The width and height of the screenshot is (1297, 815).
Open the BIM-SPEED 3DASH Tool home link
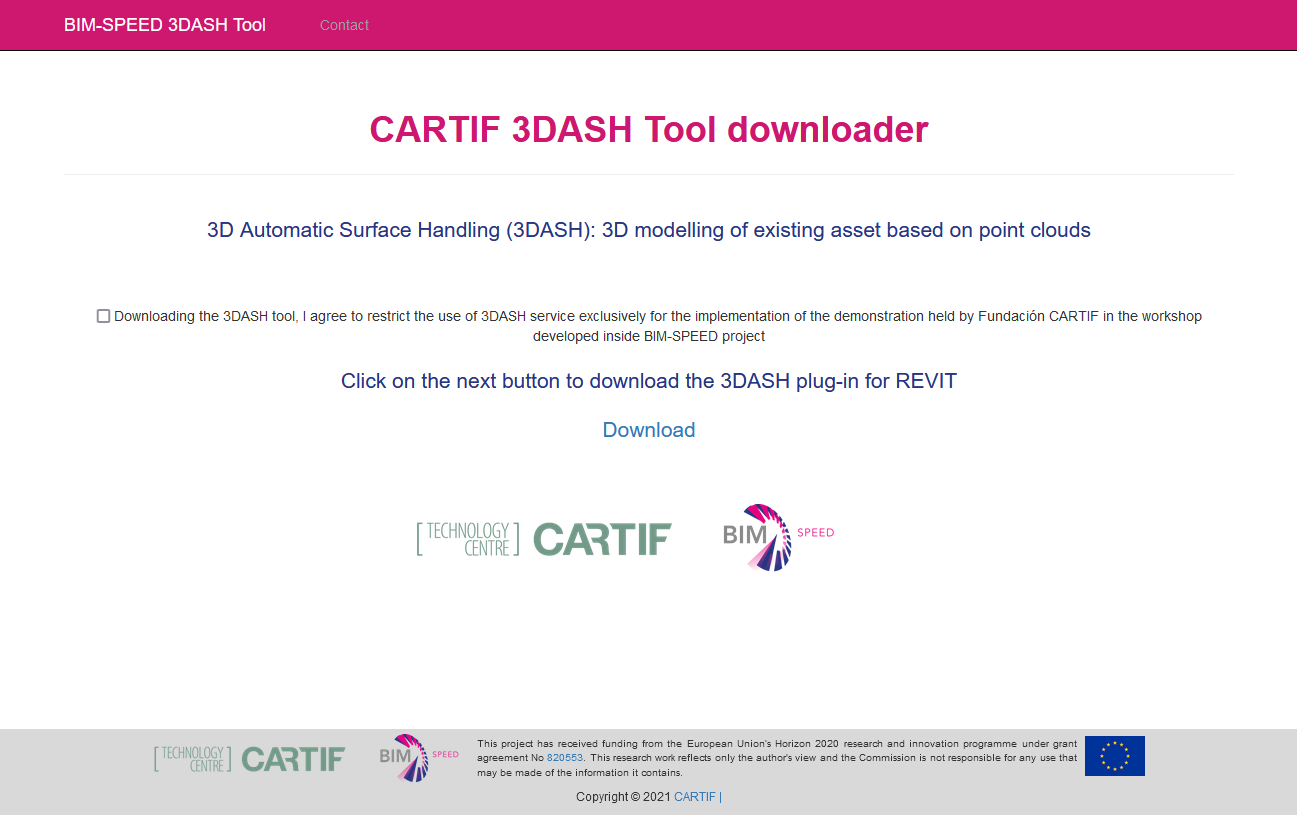165,25
